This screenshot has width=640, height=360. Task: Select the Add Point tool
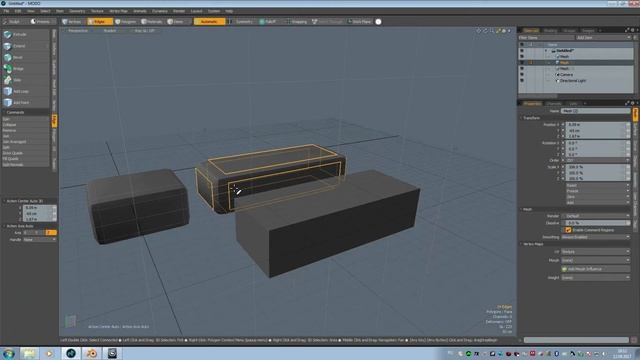click(25, 103)
